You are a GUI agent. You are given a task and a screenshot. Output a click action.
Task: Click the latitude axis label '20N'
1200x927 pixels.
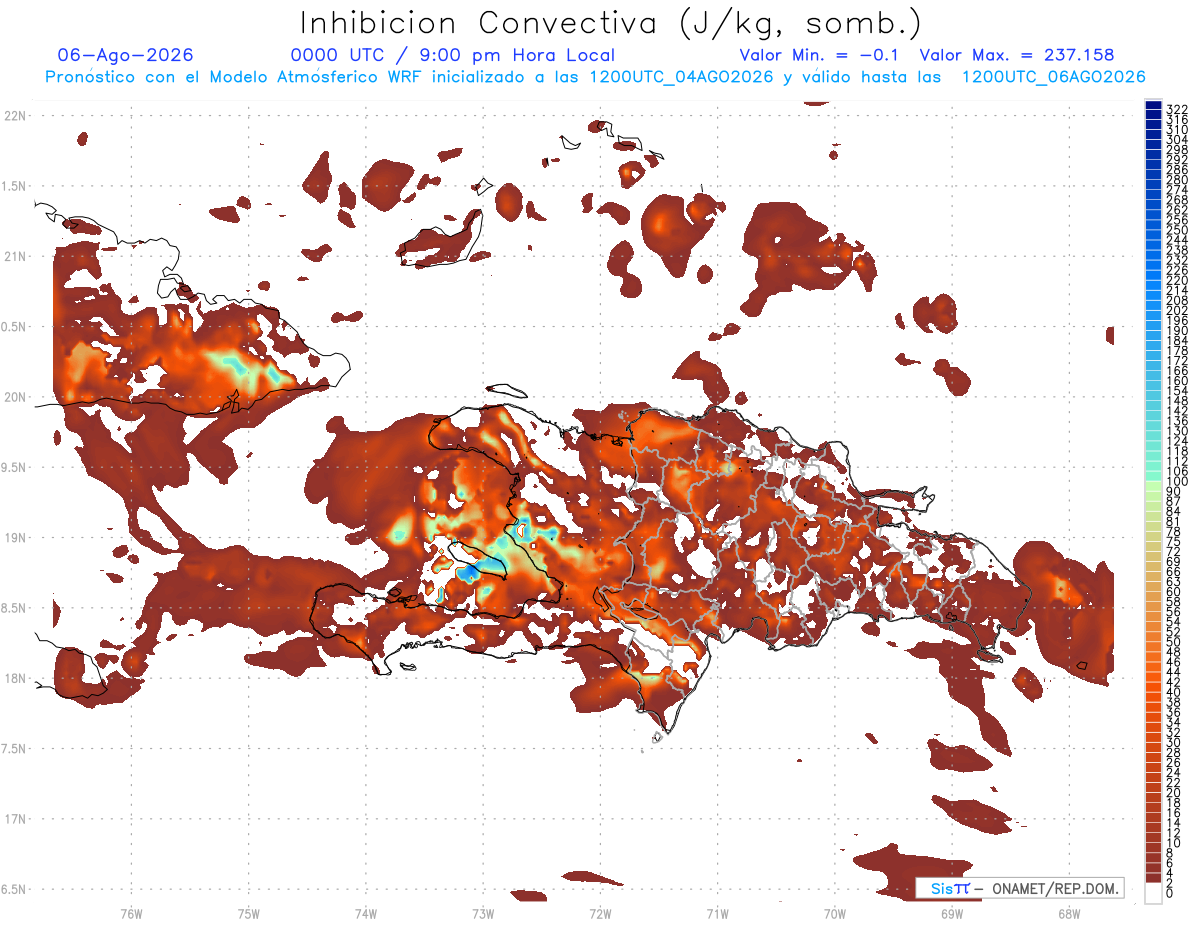15,397
